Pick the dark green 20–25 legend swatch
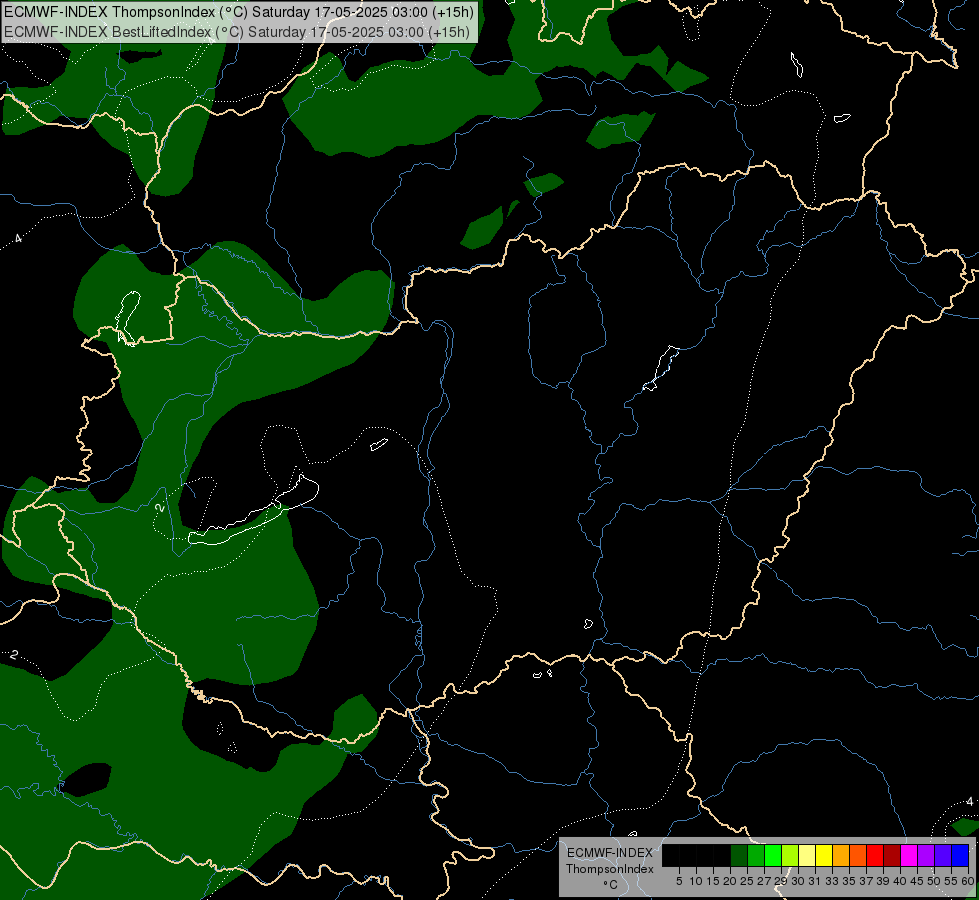The width and height of the screenshot is (979, 900). pos(739,855)
